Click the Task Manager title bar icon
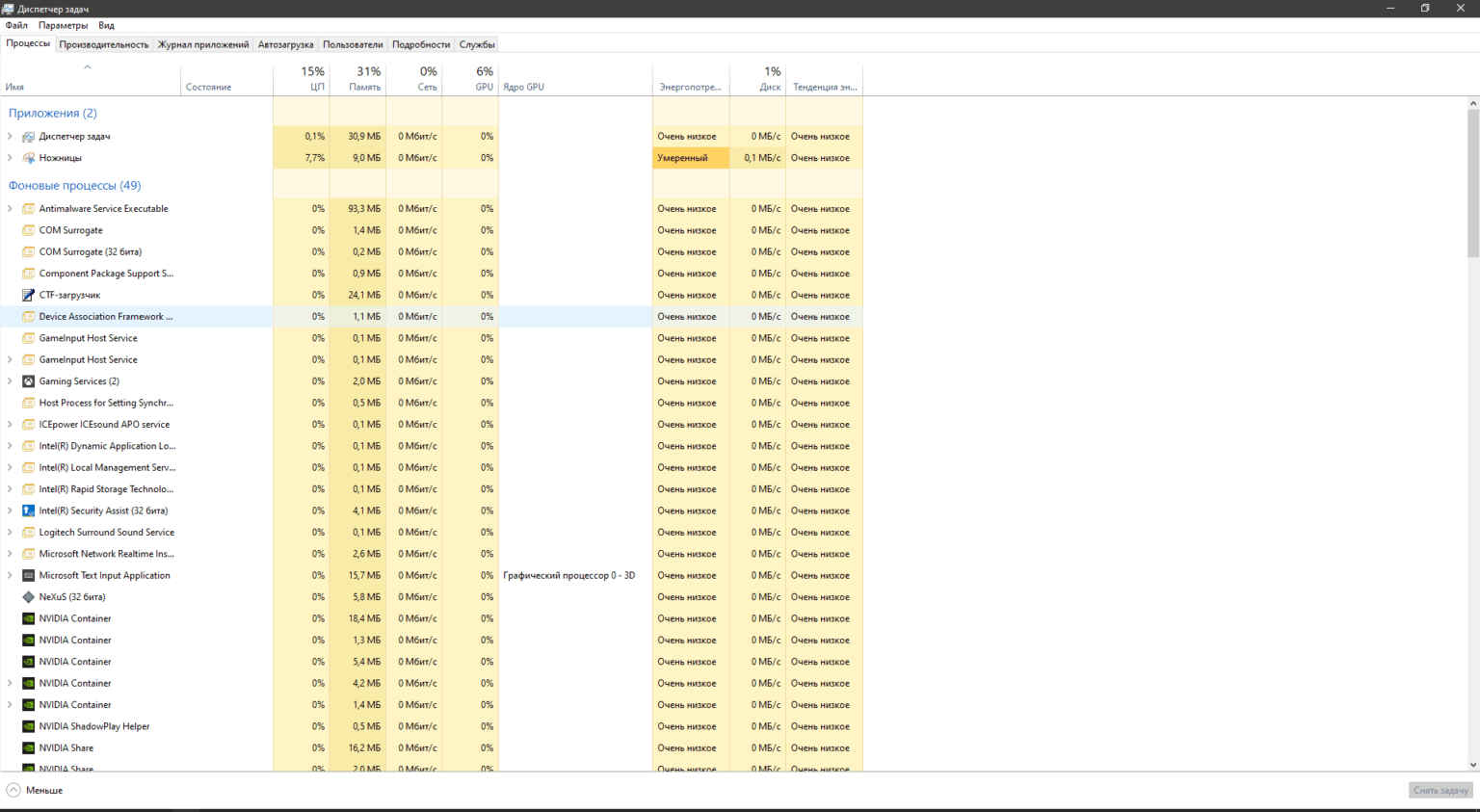The image size is (1480, 812). [9, 9]
